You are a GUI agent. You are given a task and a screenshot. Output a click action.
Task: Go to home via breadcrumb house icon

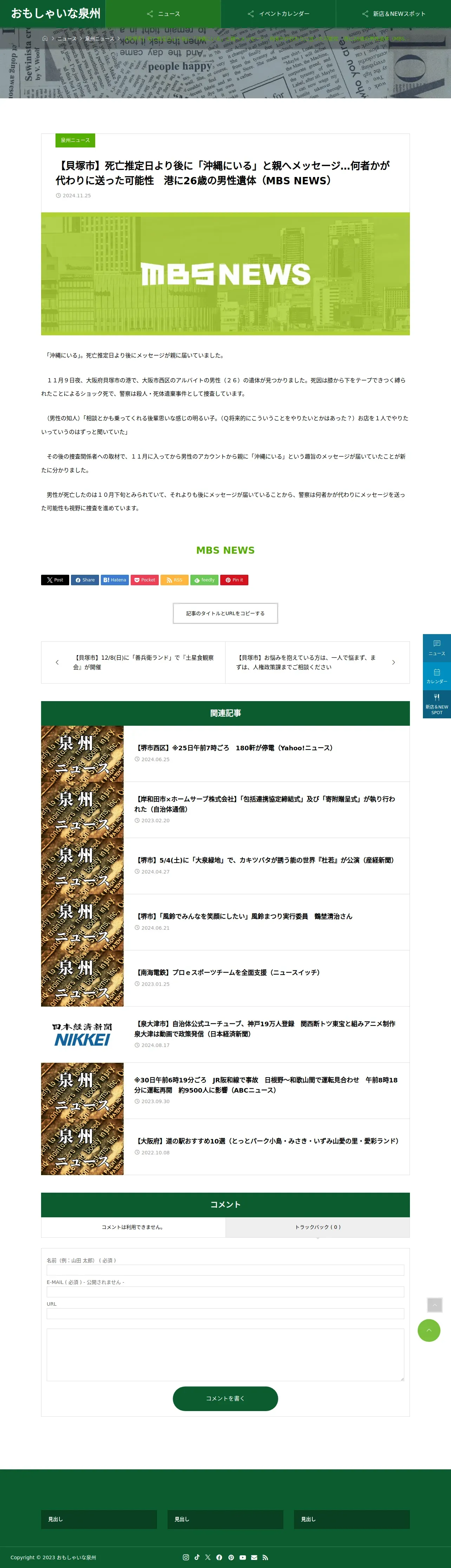click(x=44, y=38)
